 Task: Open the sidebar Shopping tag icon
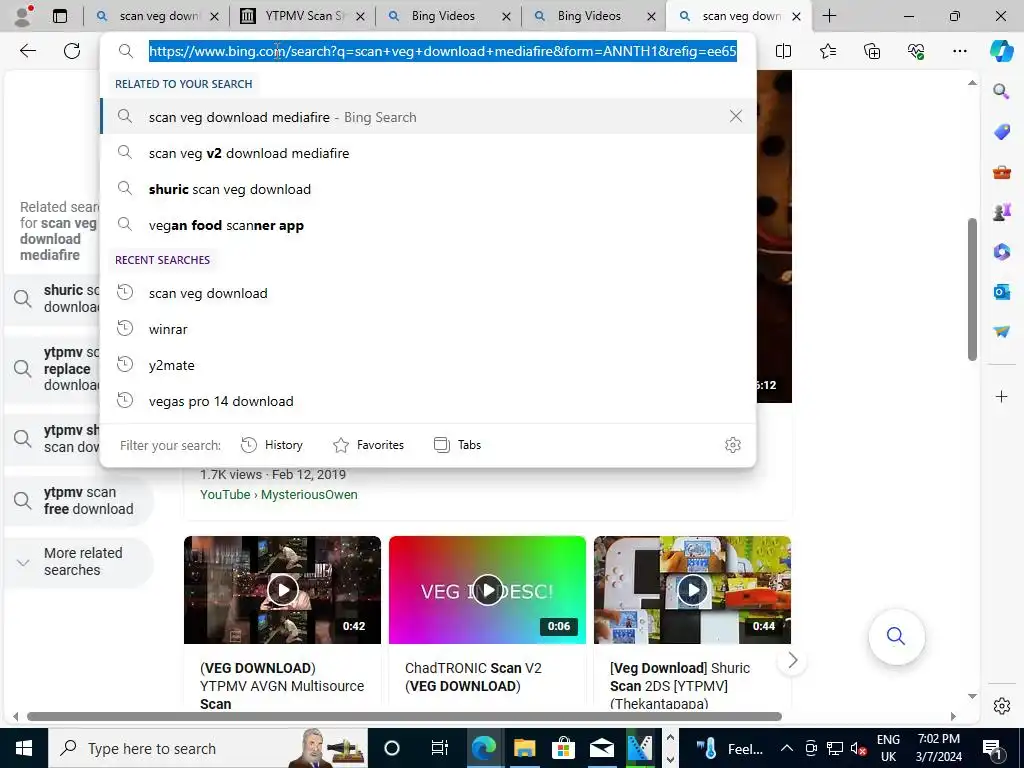[1001, 132]
